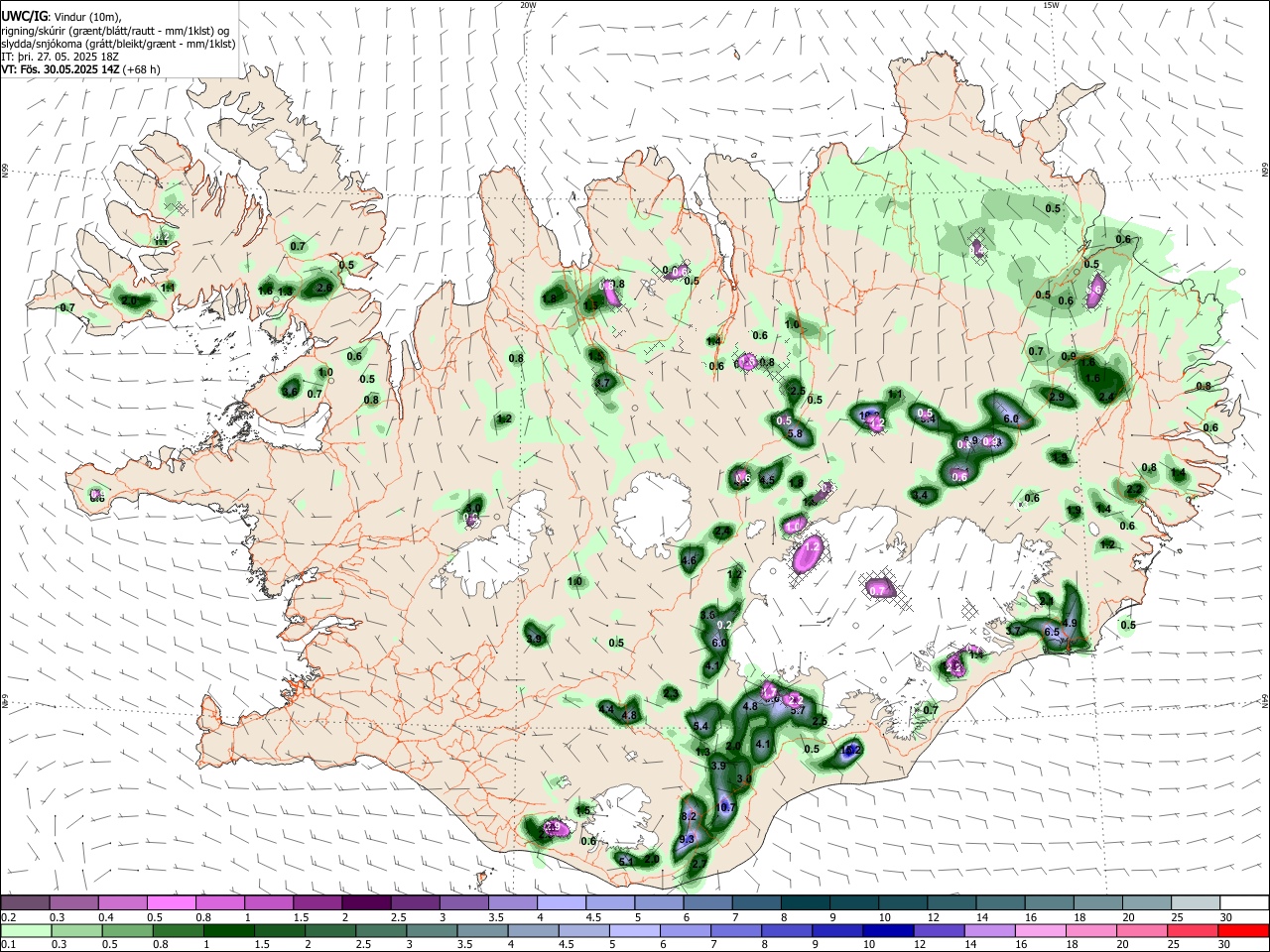1270x952 pixels.
Task: Select the dark teal snow swatch between 8 and 9
Action: [x=806, y=902]
